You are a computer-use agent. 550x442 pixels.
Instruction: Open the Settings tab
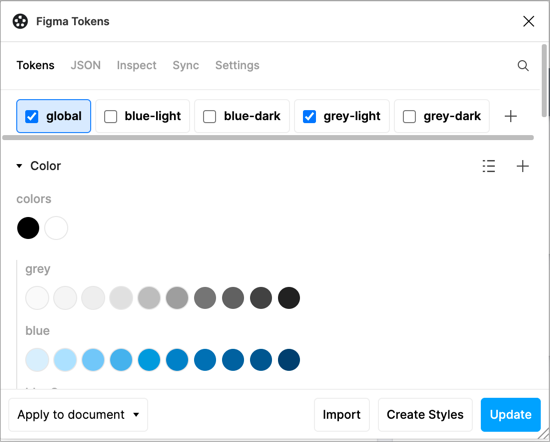(237, 65)
